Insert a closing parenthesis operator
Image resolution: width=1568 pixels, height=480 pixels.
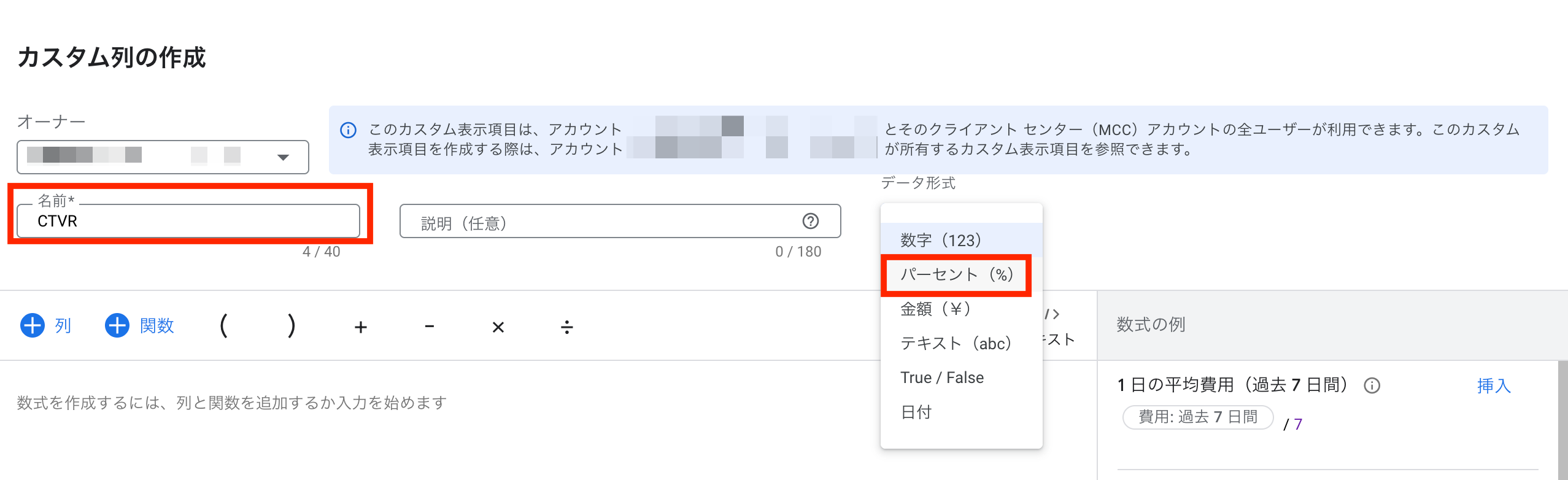292,326
